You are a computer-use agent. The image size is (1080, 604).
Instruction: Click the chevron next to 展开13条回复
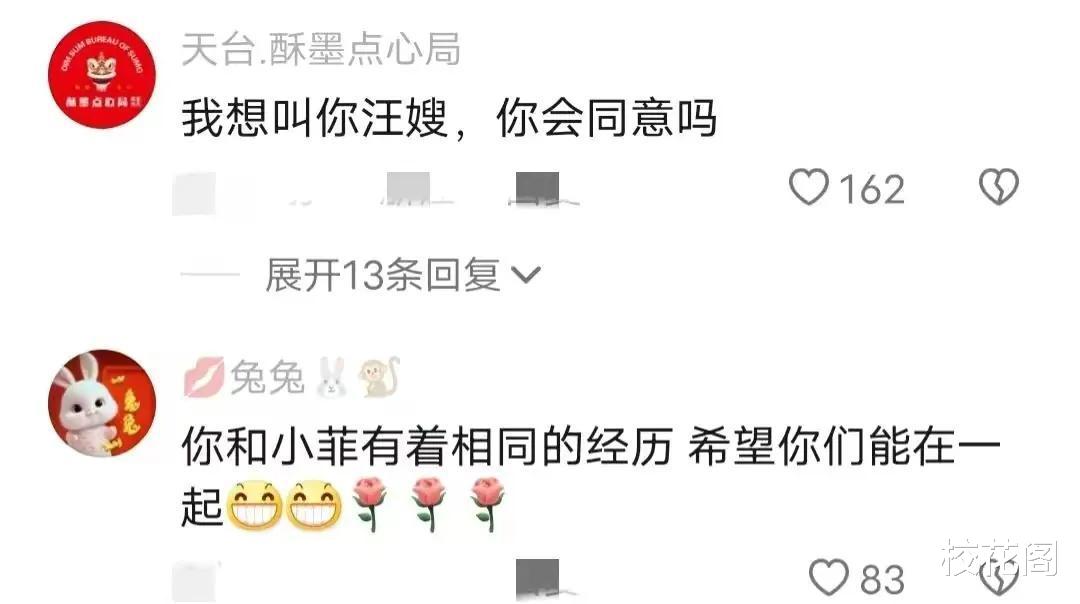pos(527,275)
